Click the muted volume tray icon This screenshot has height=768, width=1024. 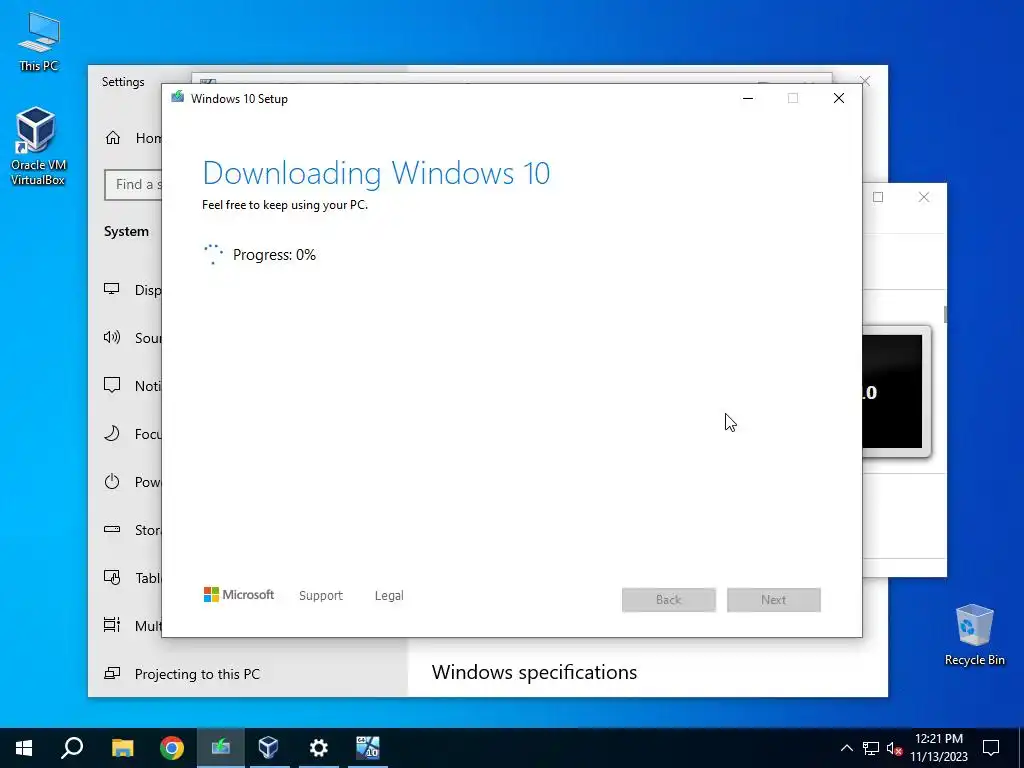[x=894, y=748]
